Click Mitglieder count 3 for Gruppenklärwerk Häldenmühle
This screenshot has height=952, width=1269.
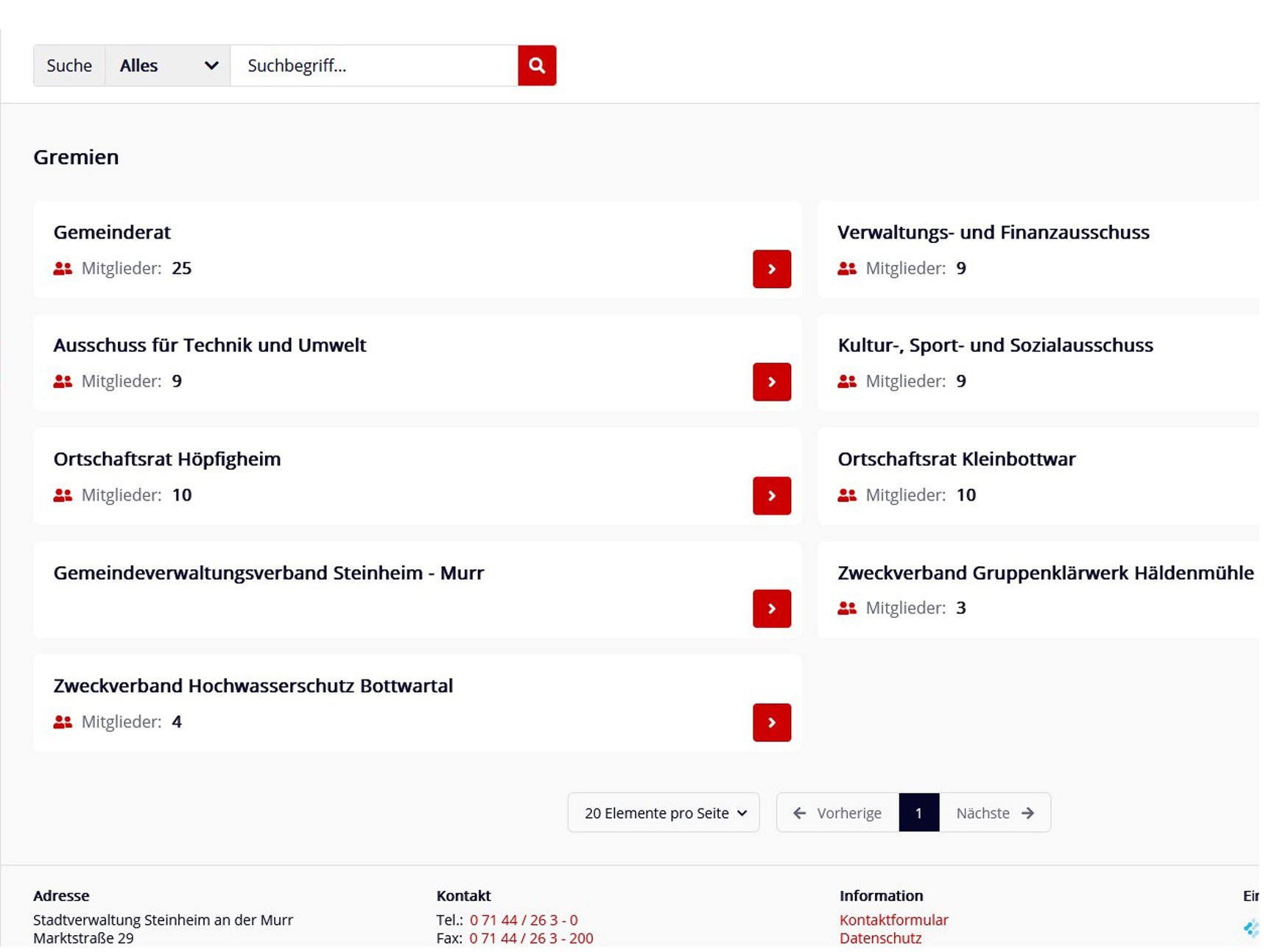(961, 608)
